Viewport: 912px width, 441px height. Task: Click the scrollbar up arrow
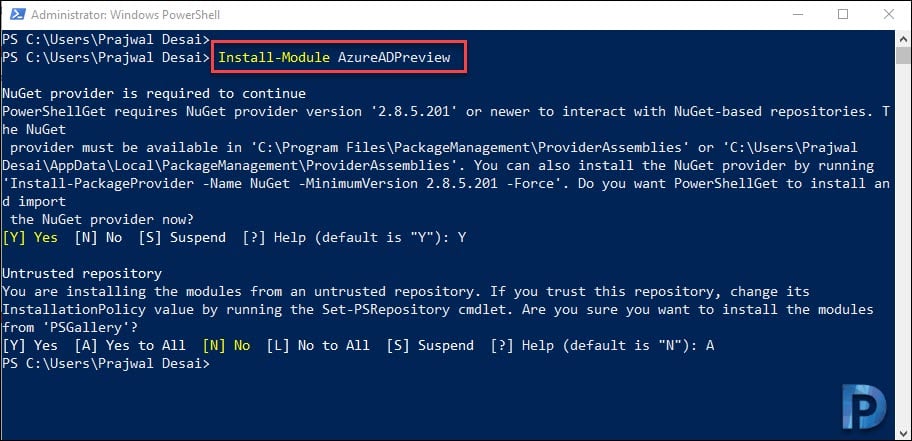(x=903, y=38)
